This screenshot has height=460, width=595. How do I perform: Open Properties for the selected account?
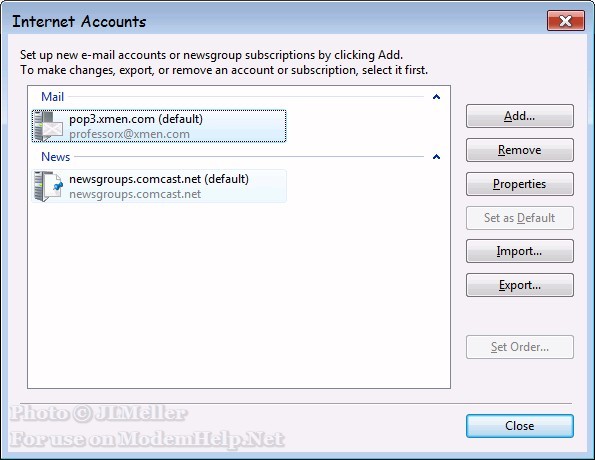click(519, 184)
